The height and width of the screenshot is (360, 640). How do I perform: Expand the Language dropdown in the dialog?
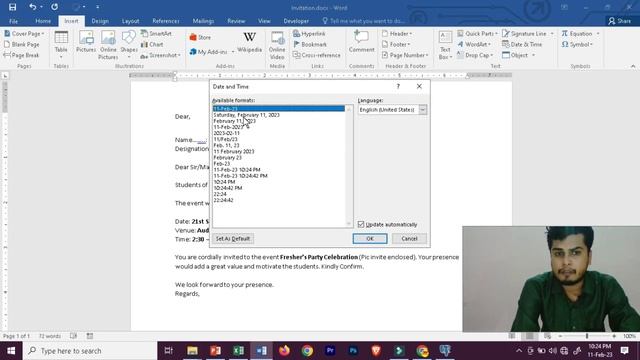(x=423, y=109)
